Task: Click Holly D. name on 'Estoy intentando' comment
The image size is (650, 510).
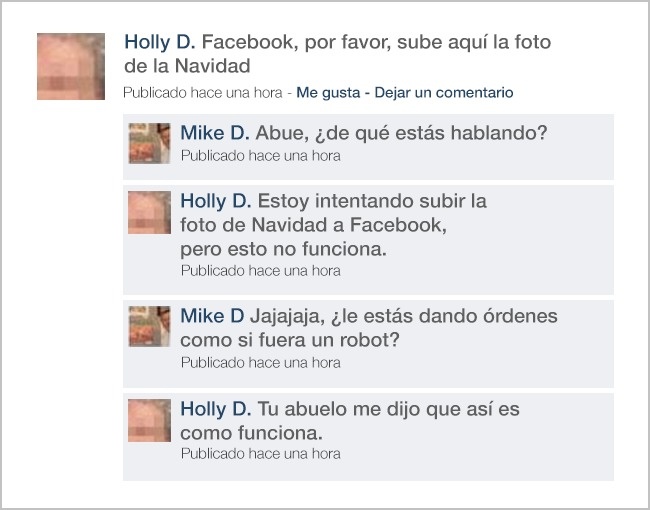Action: click(216, 201)
